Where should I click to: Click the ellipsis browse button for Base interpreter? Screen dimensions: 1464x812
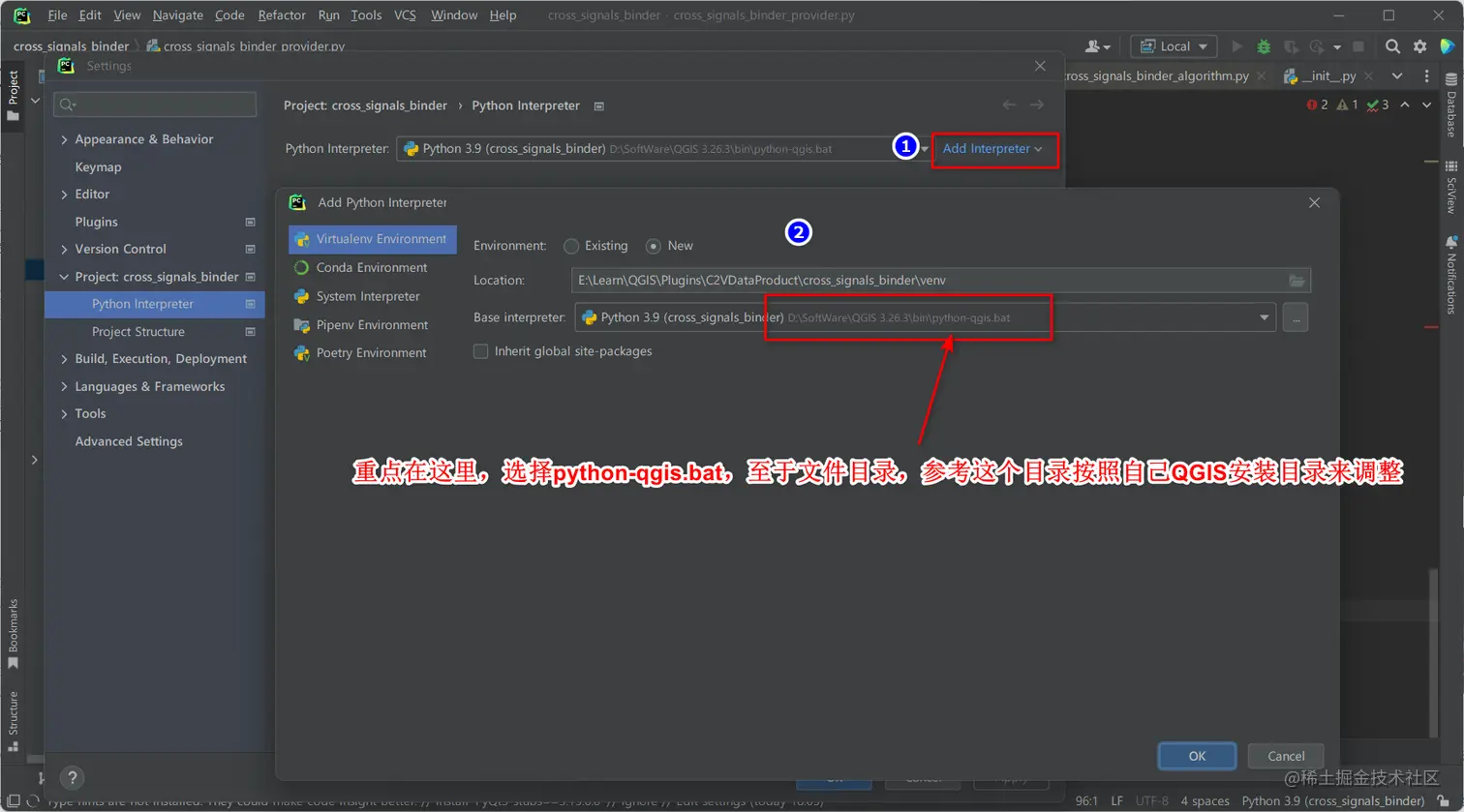(x=1296, y=317)
